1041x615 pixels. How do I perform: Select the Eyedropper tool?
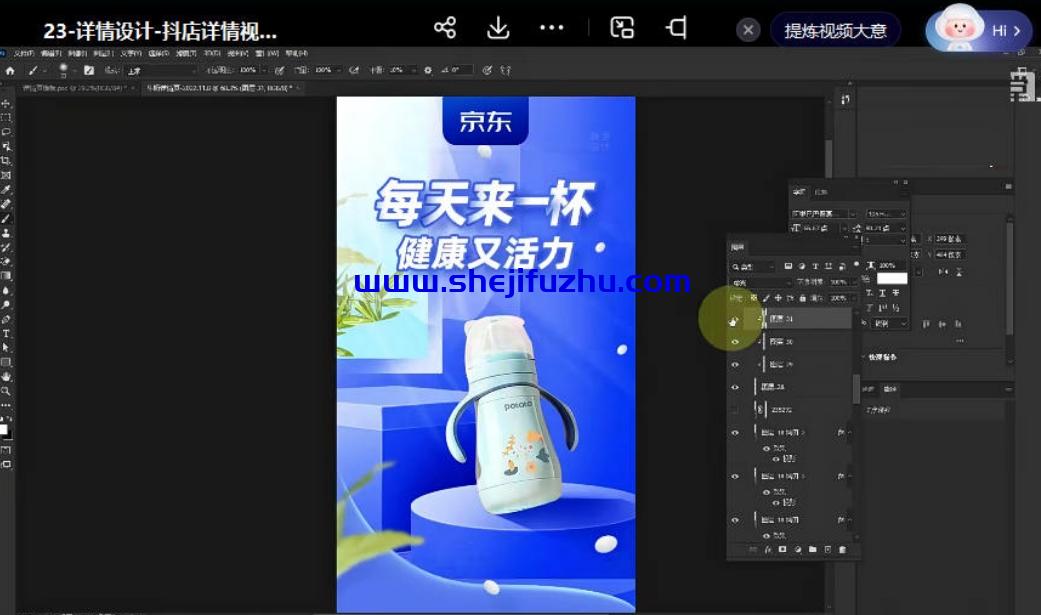pos(6,190)
